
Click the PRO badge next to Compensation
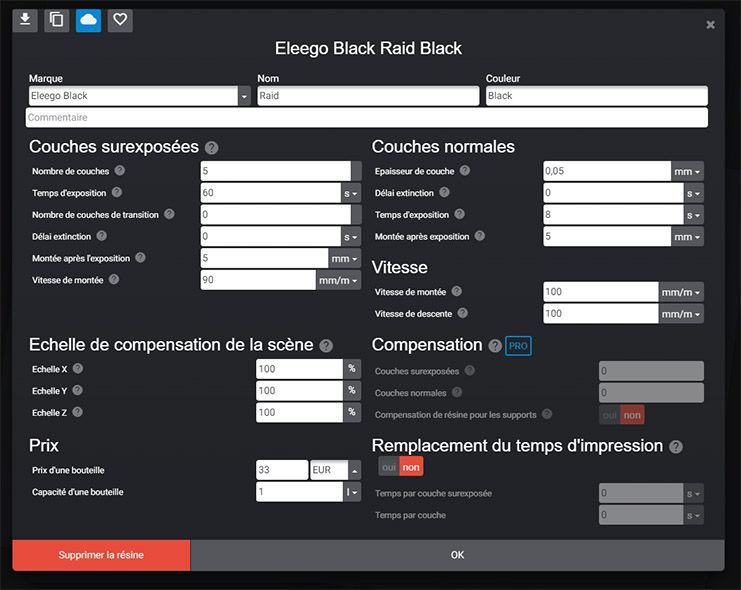(518, 346)
